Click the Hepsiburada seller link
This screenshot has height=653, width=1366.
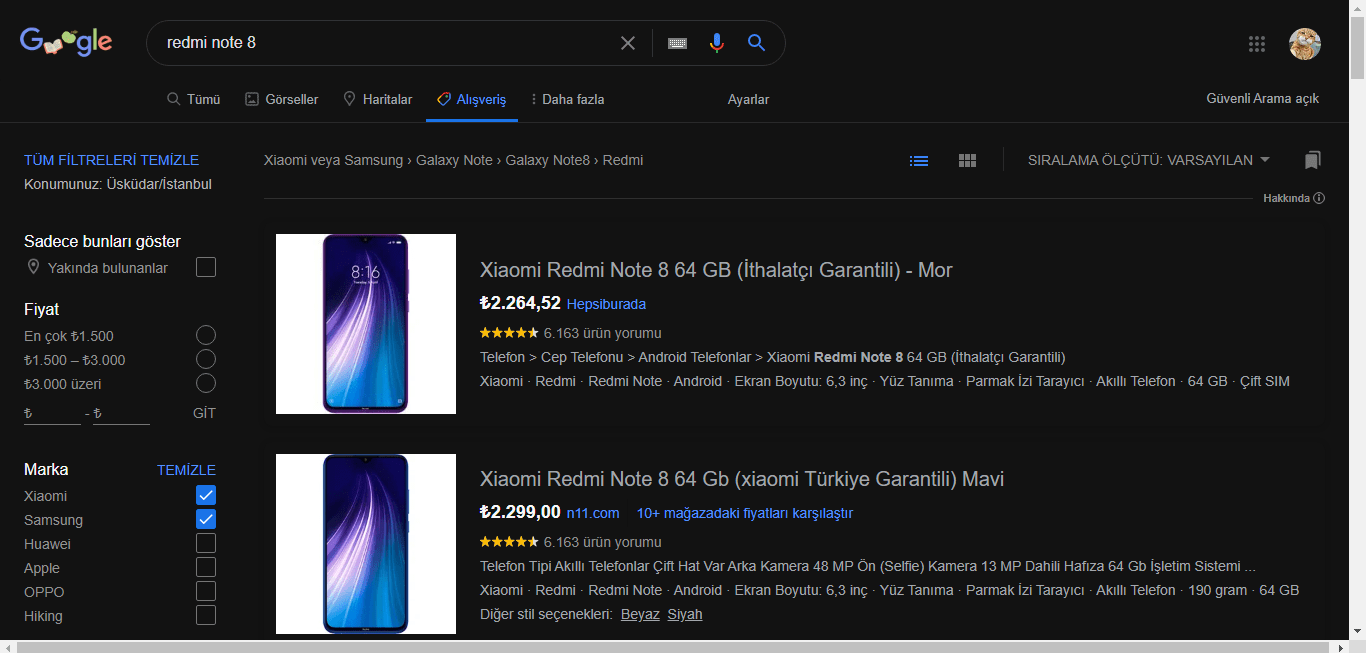[606, 304]
